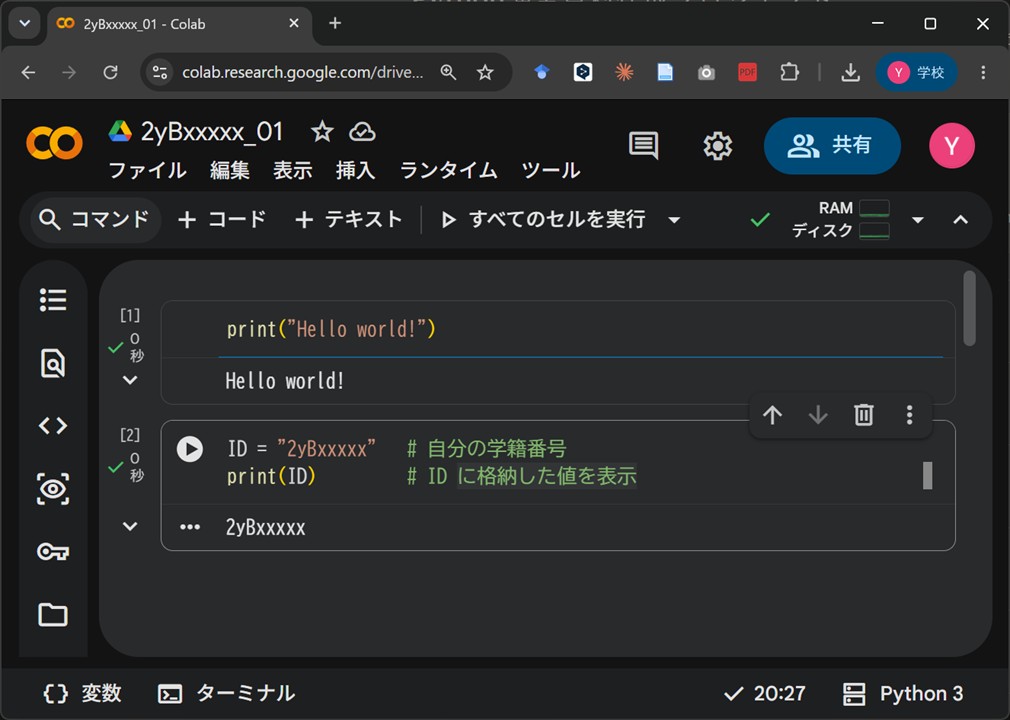Open the 変数 variables panel
Image resolution: width=1010 pixels, height=720 pixels.
pos(82,694)
